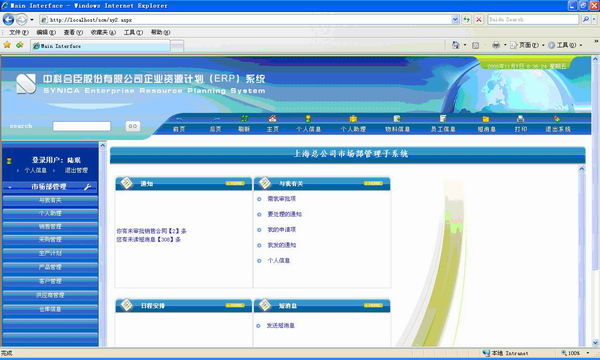Click the search text field beside GO

point(82,126)
